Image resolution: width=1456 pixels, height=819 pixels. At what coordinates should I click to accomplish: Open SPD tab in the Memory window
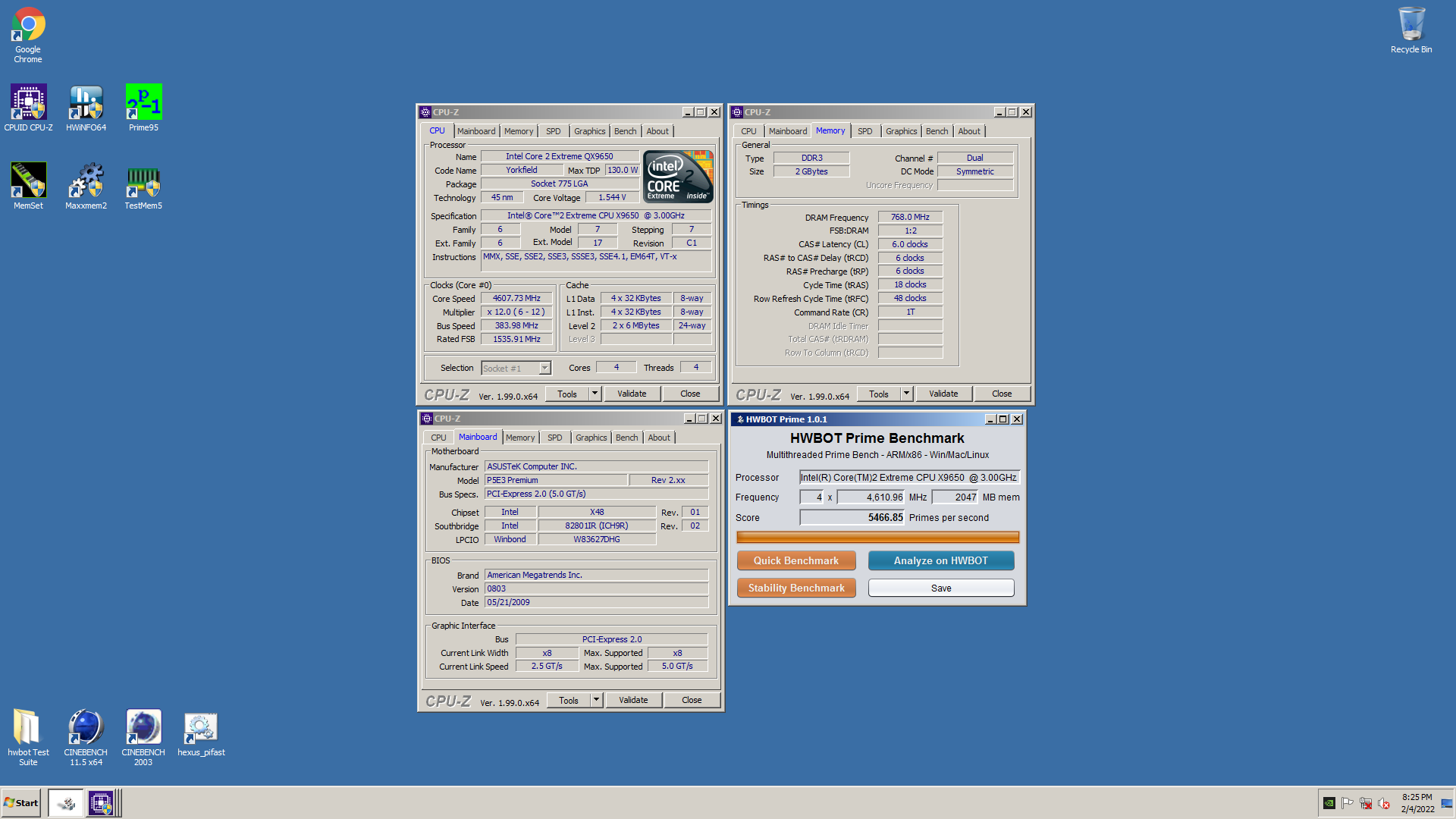pos(865,131)
